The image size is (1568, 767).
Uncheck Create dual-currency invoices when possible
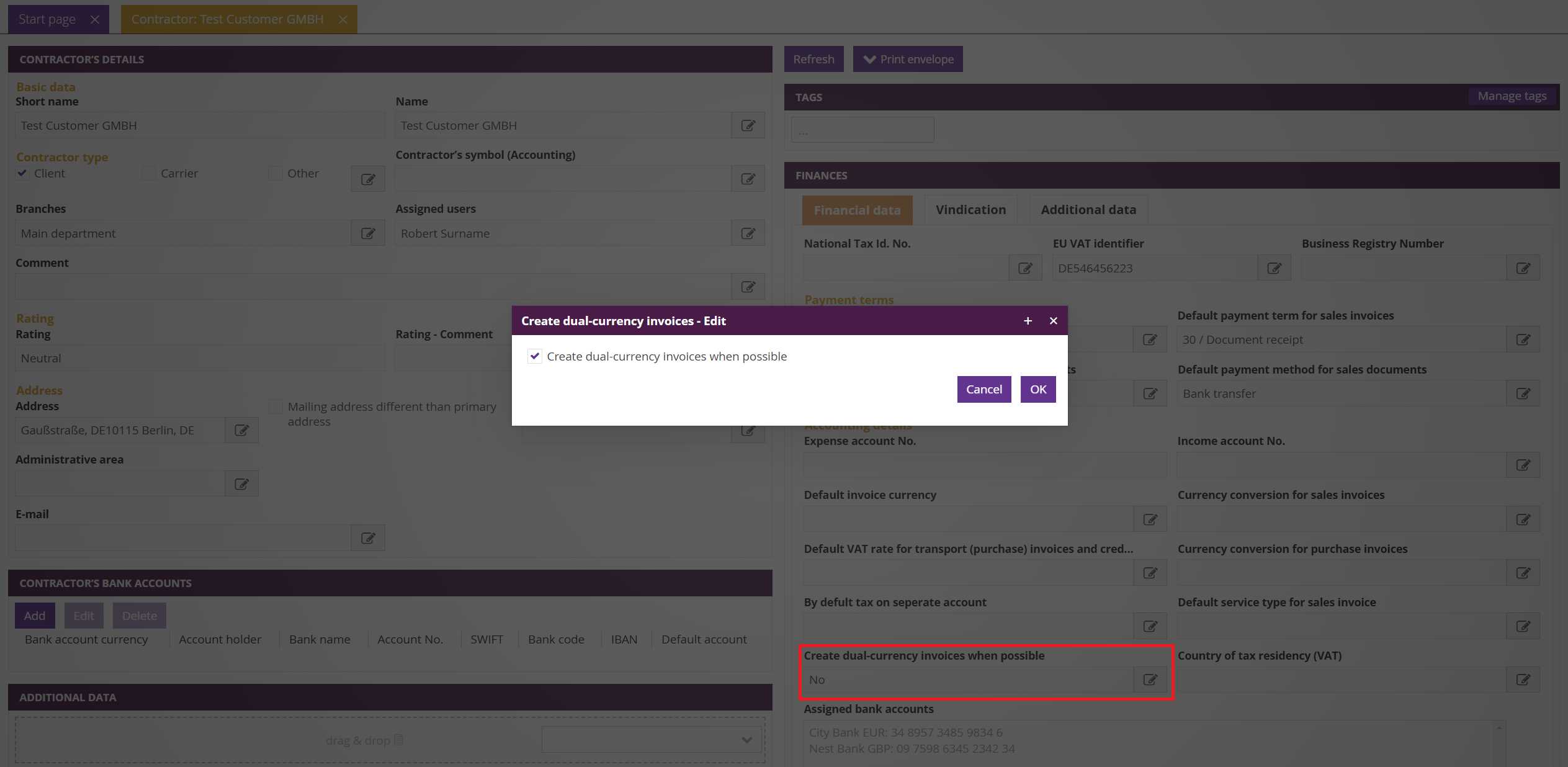535,356
